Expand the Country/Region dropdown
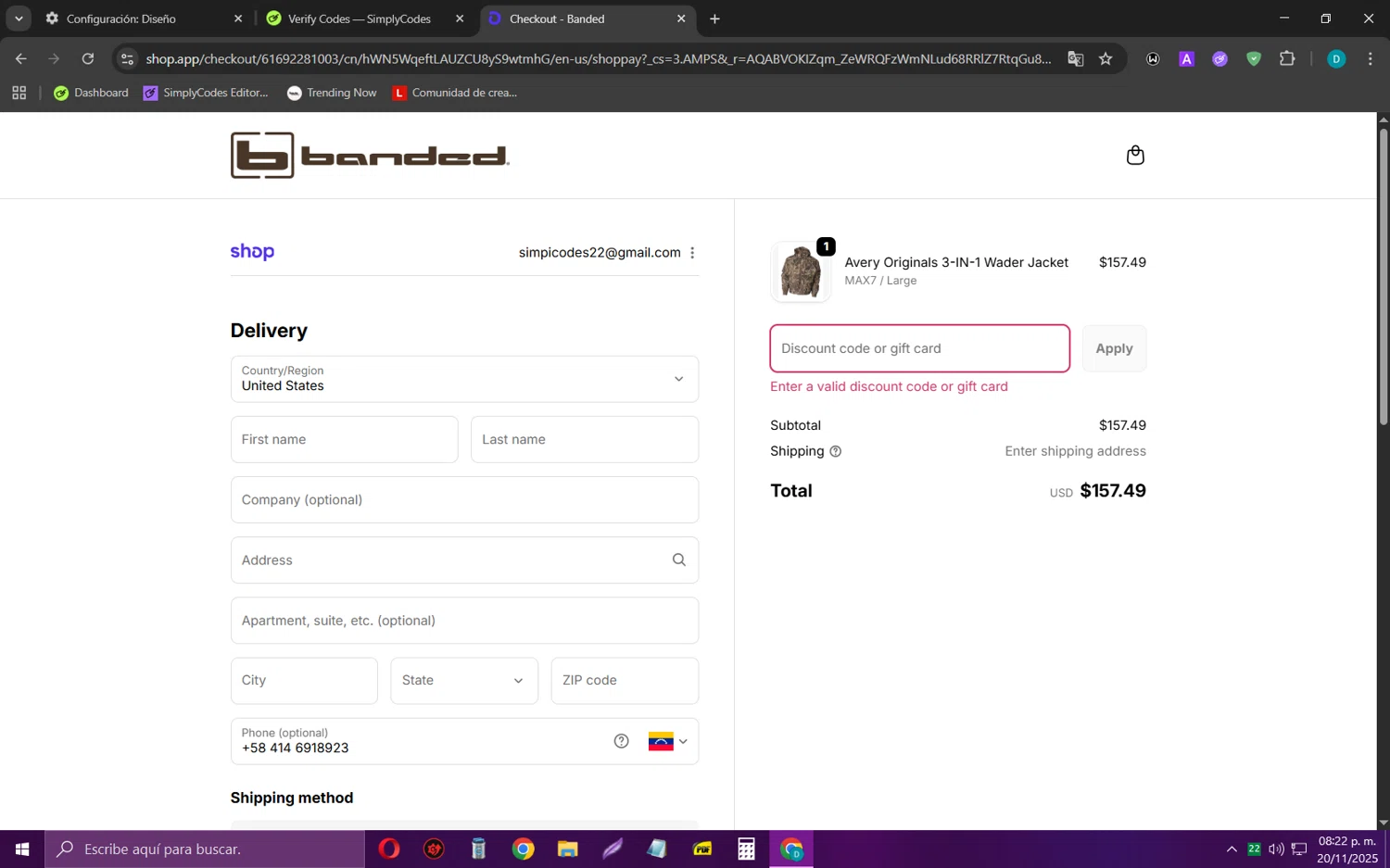The height and width of the screenshot is (868, 1390). 464,379
